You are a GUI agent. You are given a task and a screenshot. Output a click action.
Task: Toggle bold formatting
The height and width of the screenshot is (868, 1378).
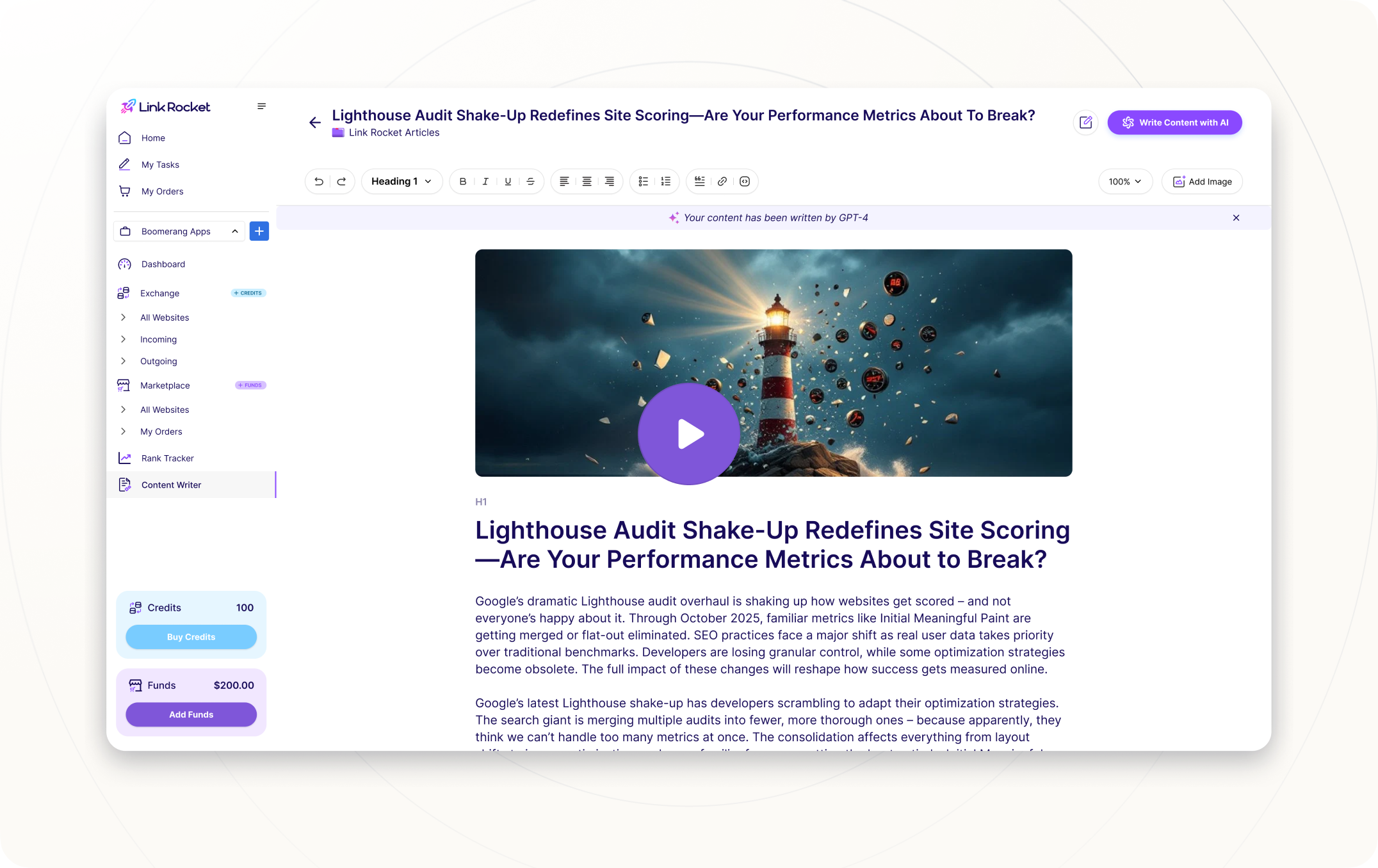pos(463,182)
